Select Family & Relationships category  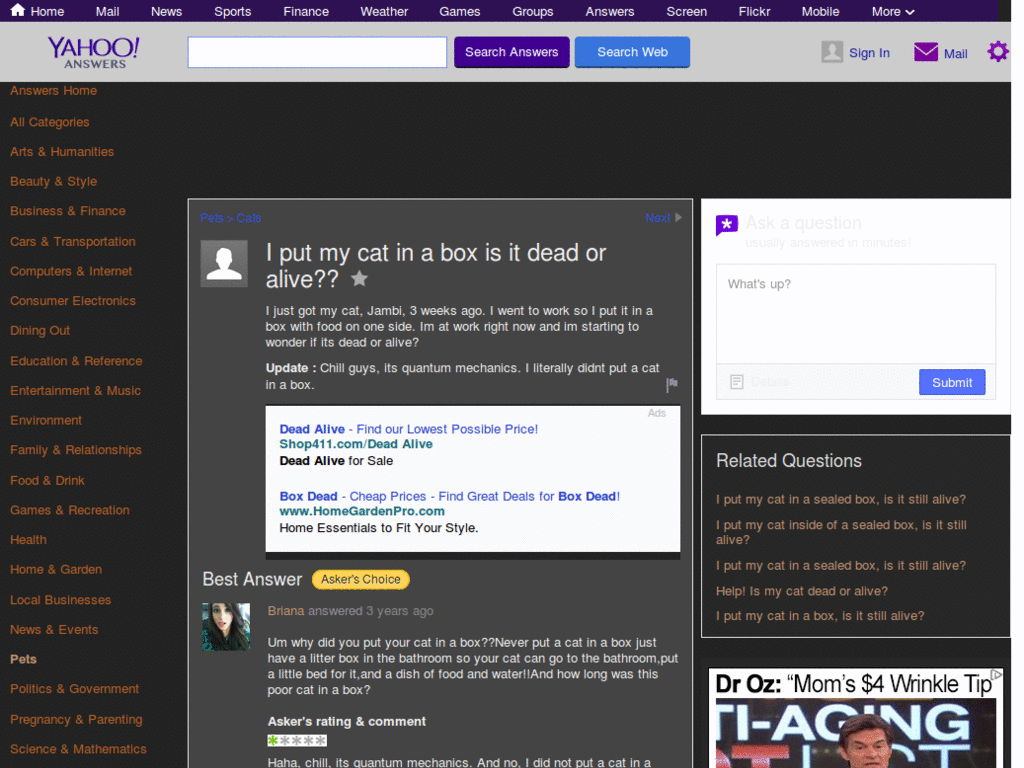coord(76,450)
